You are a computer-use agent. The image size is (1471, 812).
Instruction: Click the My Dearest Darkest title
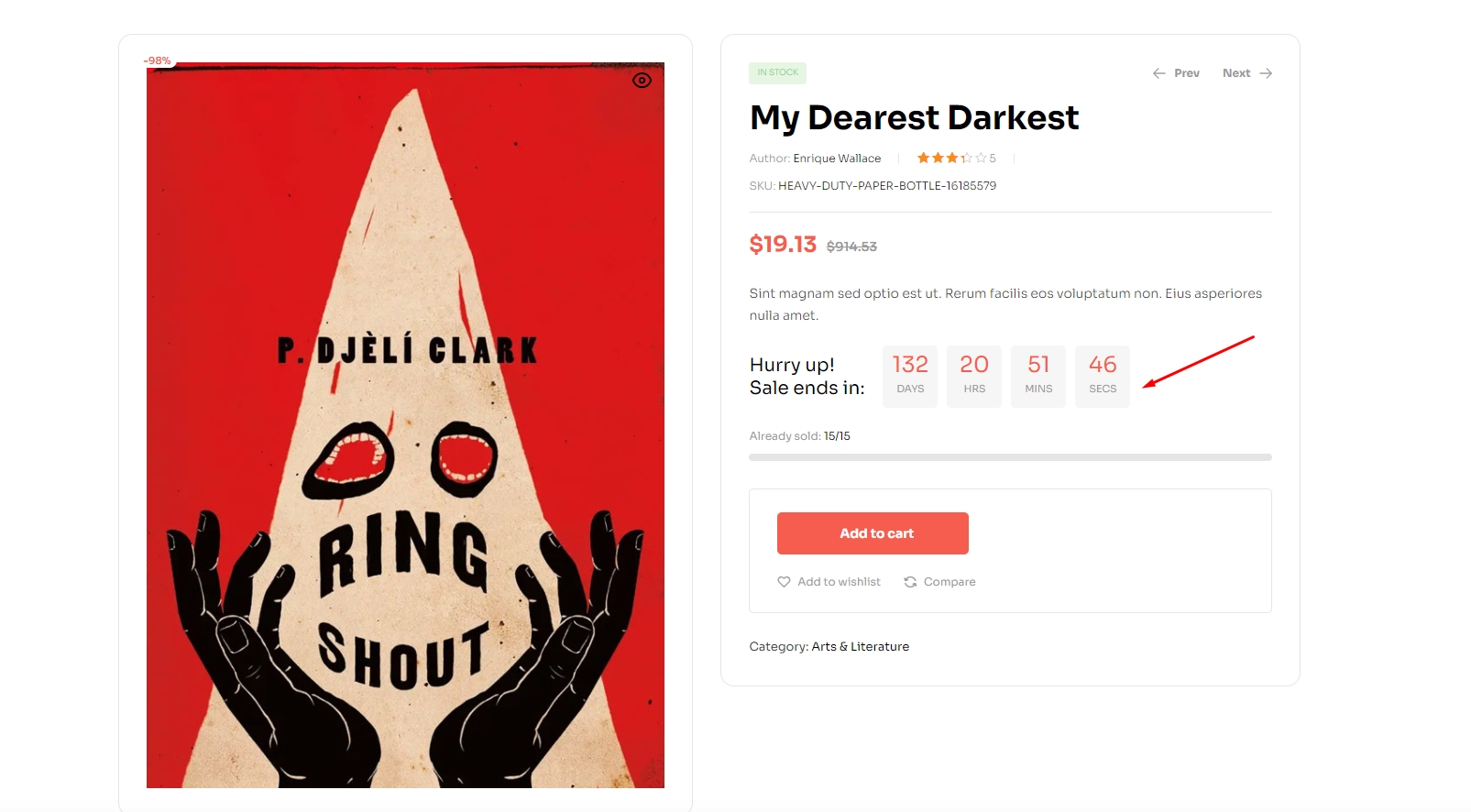pos(914,118)
